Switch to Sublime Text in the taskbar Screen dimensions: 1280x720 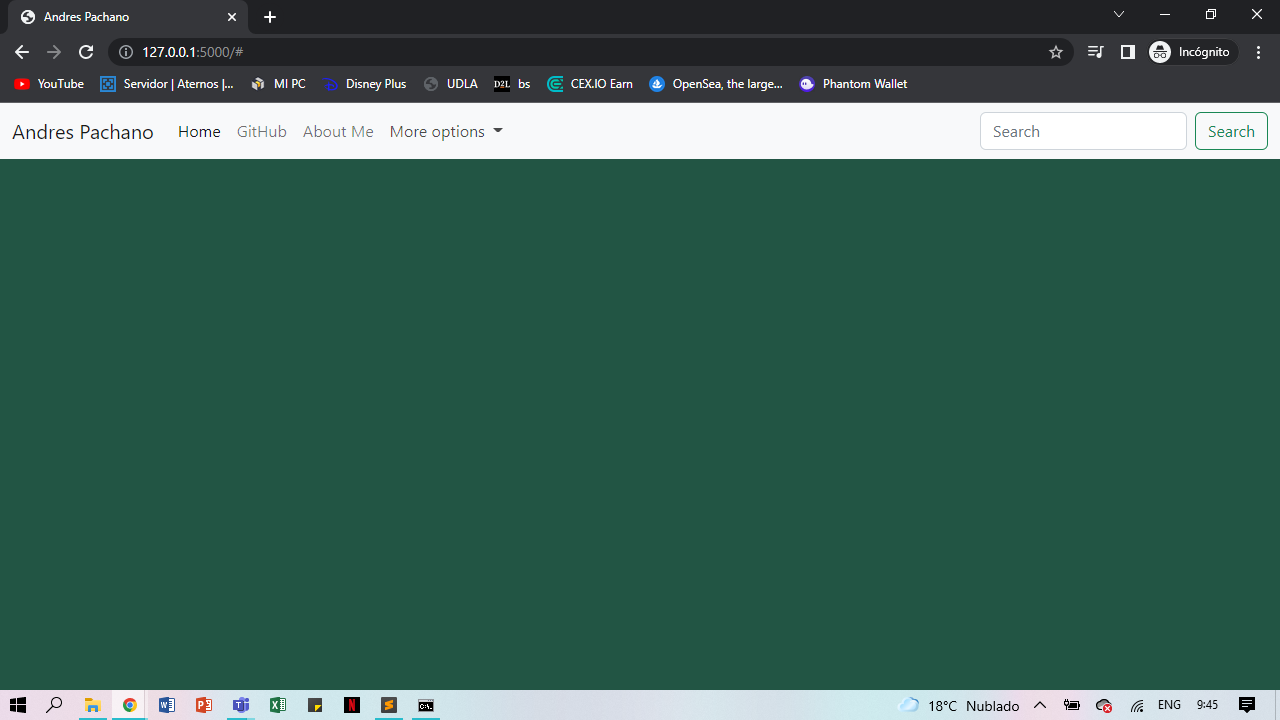[389, 705]
